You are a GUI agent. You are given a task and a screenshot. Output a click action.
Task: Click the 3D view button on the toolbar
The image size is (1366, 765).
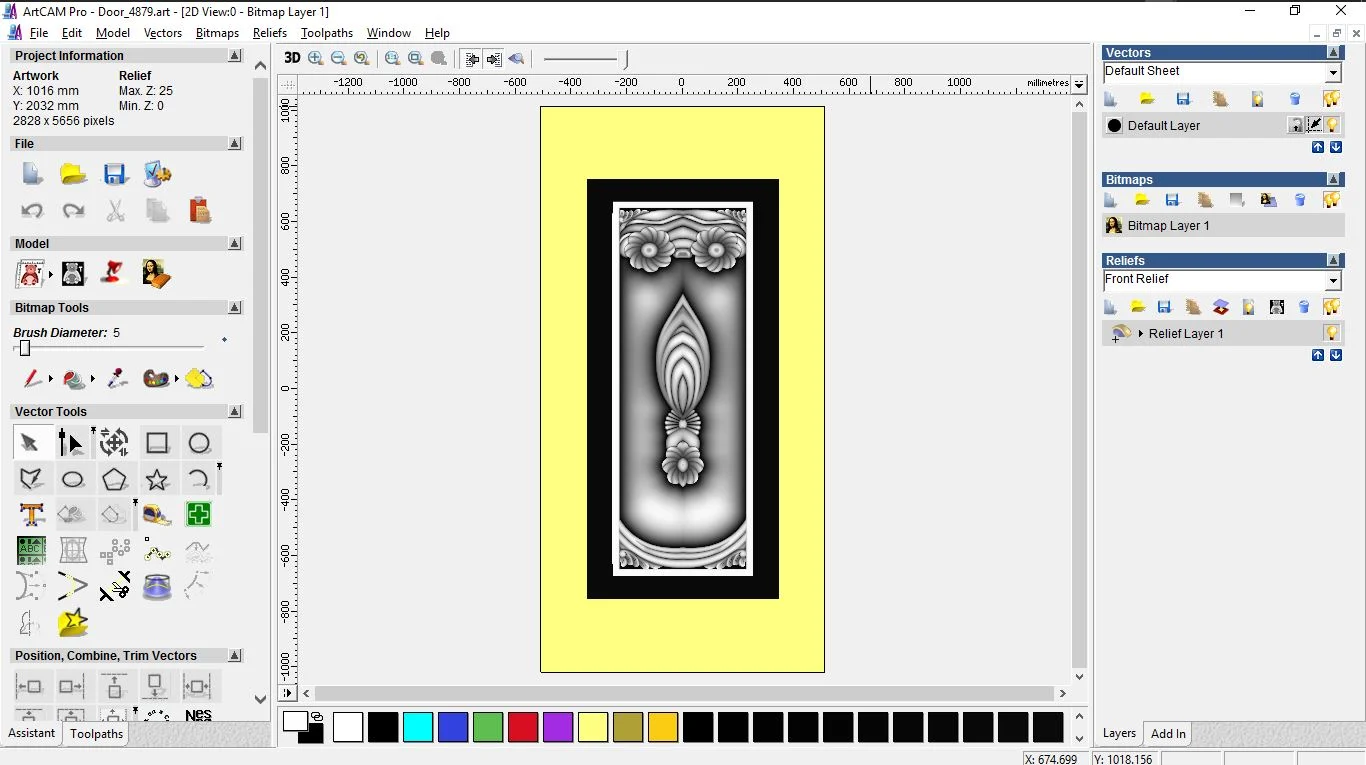(291, 58)
